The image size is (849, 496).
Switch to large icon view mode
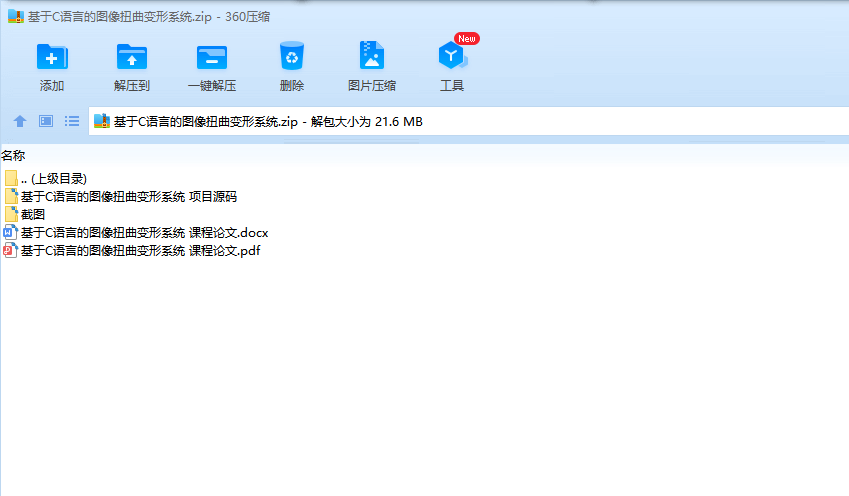click(46, 121)
